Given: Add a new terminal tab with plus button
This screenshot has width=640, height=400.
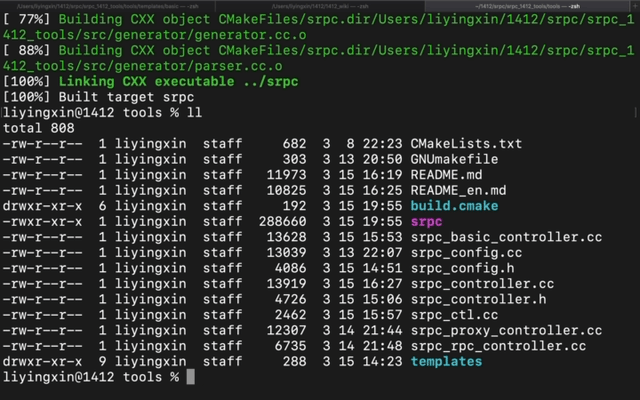Looking at the screenshot, I should point(635,6).
